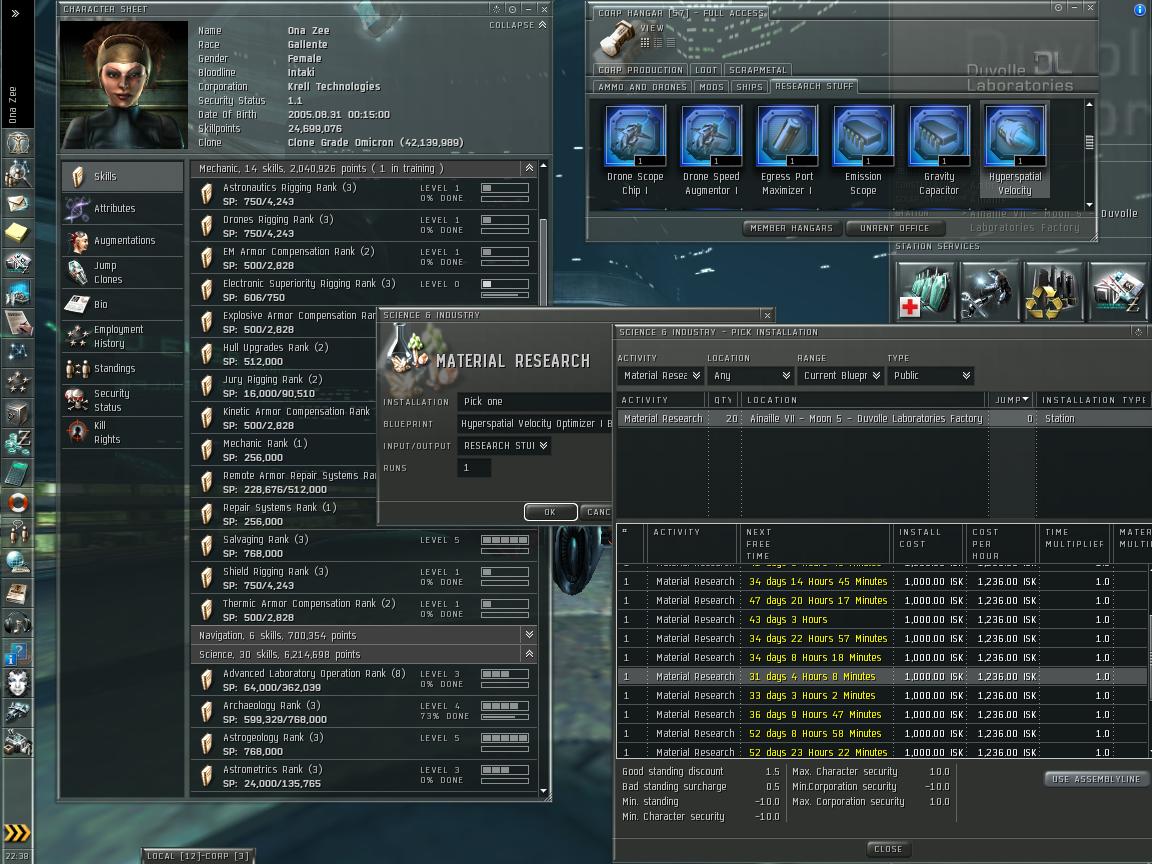Image resolution: width=1152 pixels, height=864 pixels.
Task: Open the Type filter dropdown
Action: tap(930, 375)
